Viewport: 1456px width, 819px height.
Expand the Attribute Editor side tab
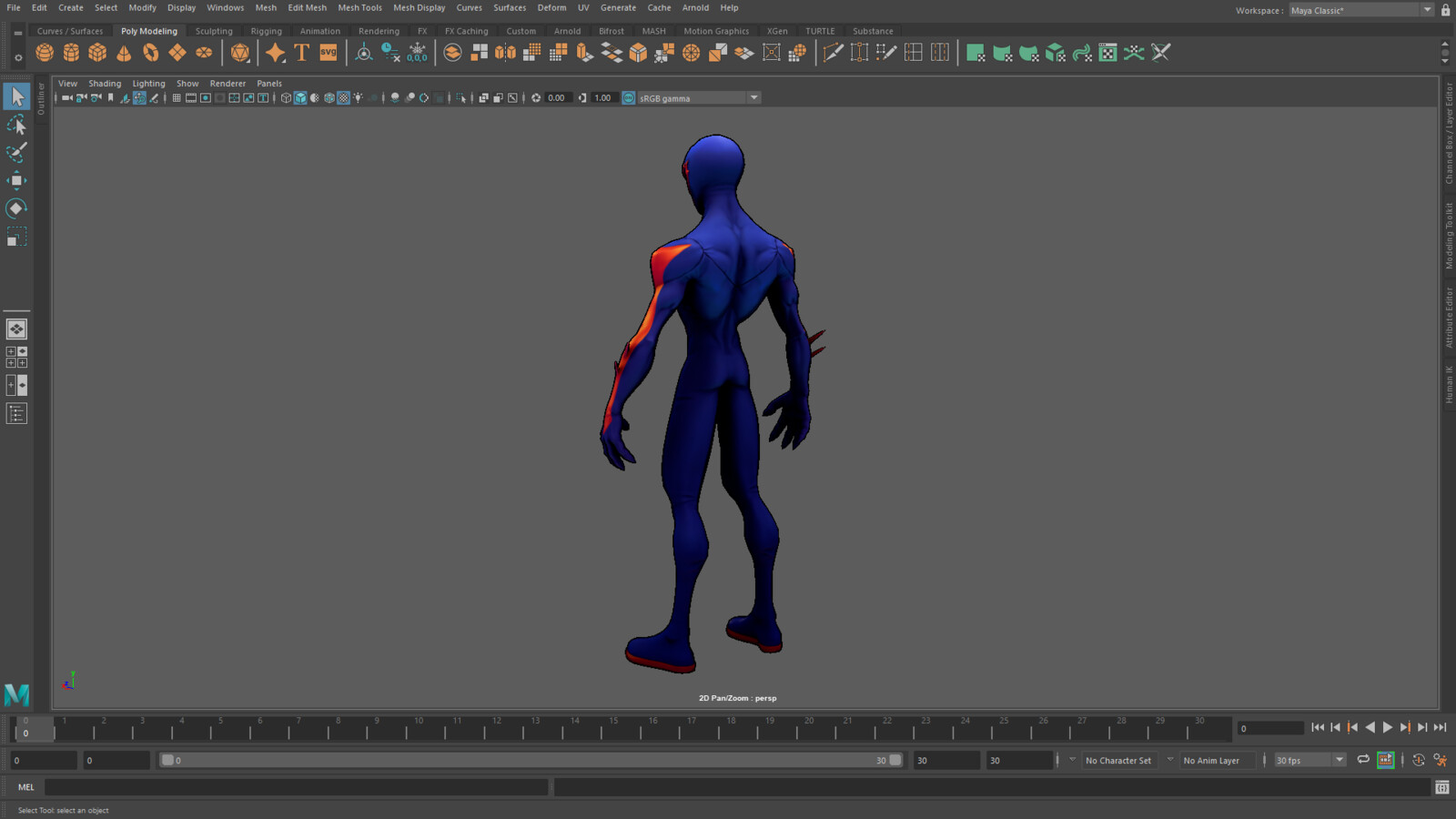click(x=1450, y=317)
